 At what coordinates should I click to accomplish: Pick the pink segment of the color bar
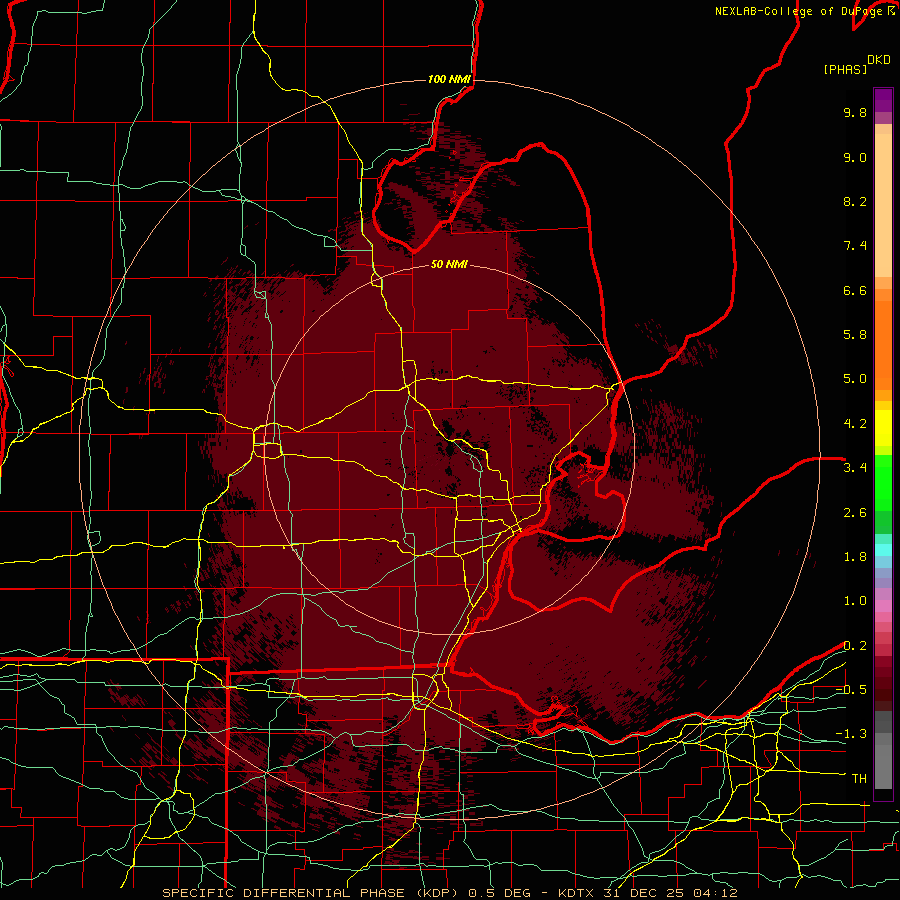tap(883, 606)
